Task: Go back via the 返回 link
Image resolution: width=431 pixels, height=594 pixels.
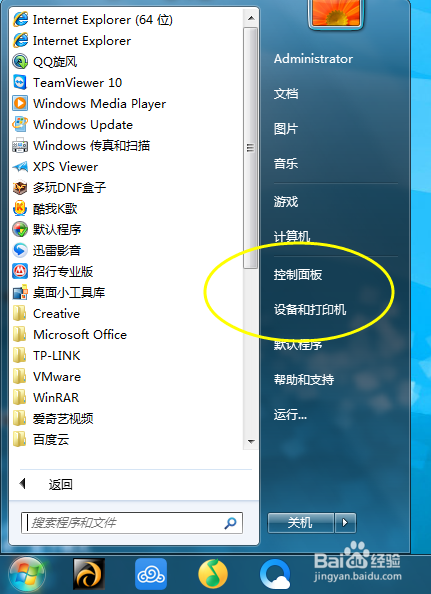Action: click(x=61, y=484)
